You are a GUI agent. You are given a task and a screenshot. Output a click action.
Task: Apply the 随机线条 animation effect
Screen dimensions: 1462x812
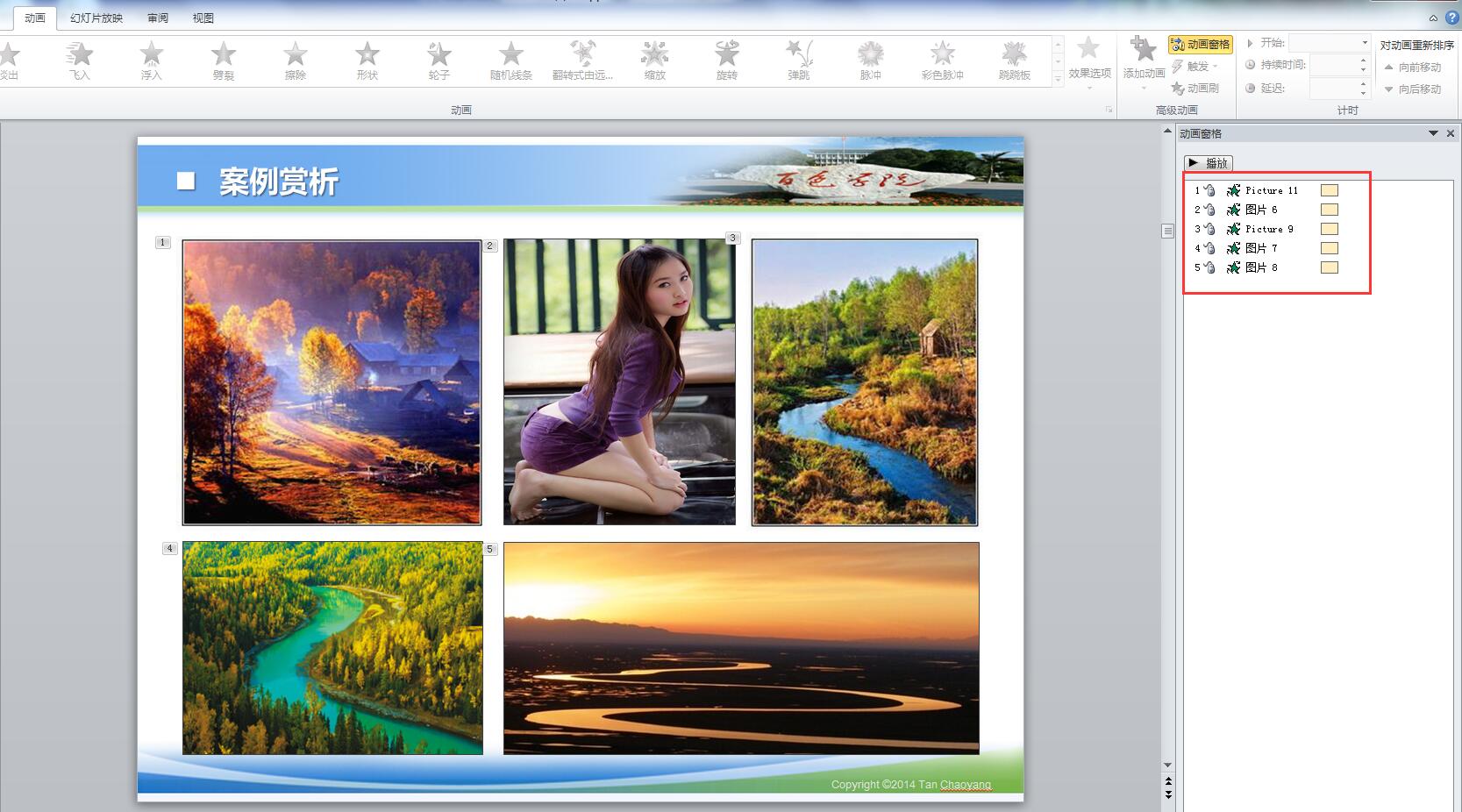(x=511, y=61)
